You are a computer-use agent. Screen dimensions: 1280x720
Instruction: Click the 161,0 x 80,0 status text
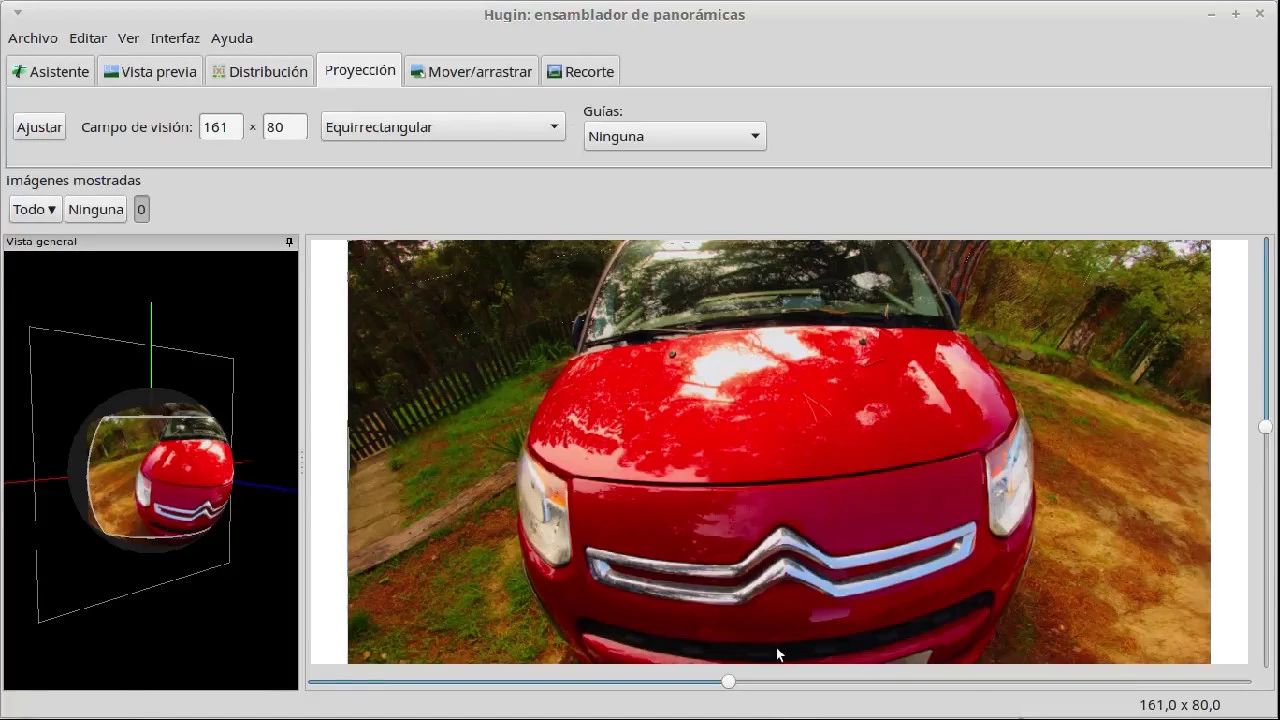pyautogui.click(x=1180, y=705)
